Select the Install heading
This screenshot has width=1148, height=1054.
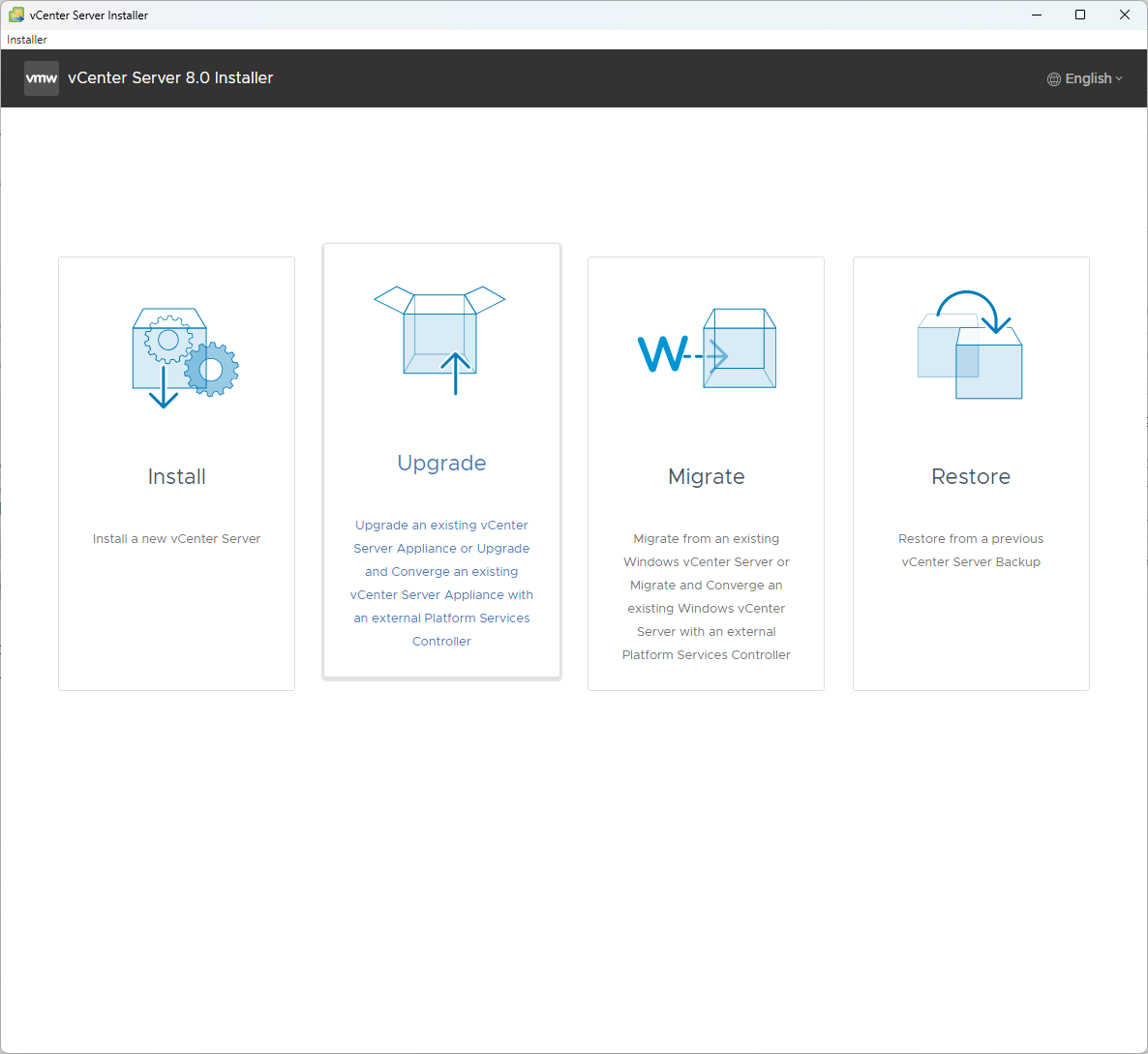176,476
